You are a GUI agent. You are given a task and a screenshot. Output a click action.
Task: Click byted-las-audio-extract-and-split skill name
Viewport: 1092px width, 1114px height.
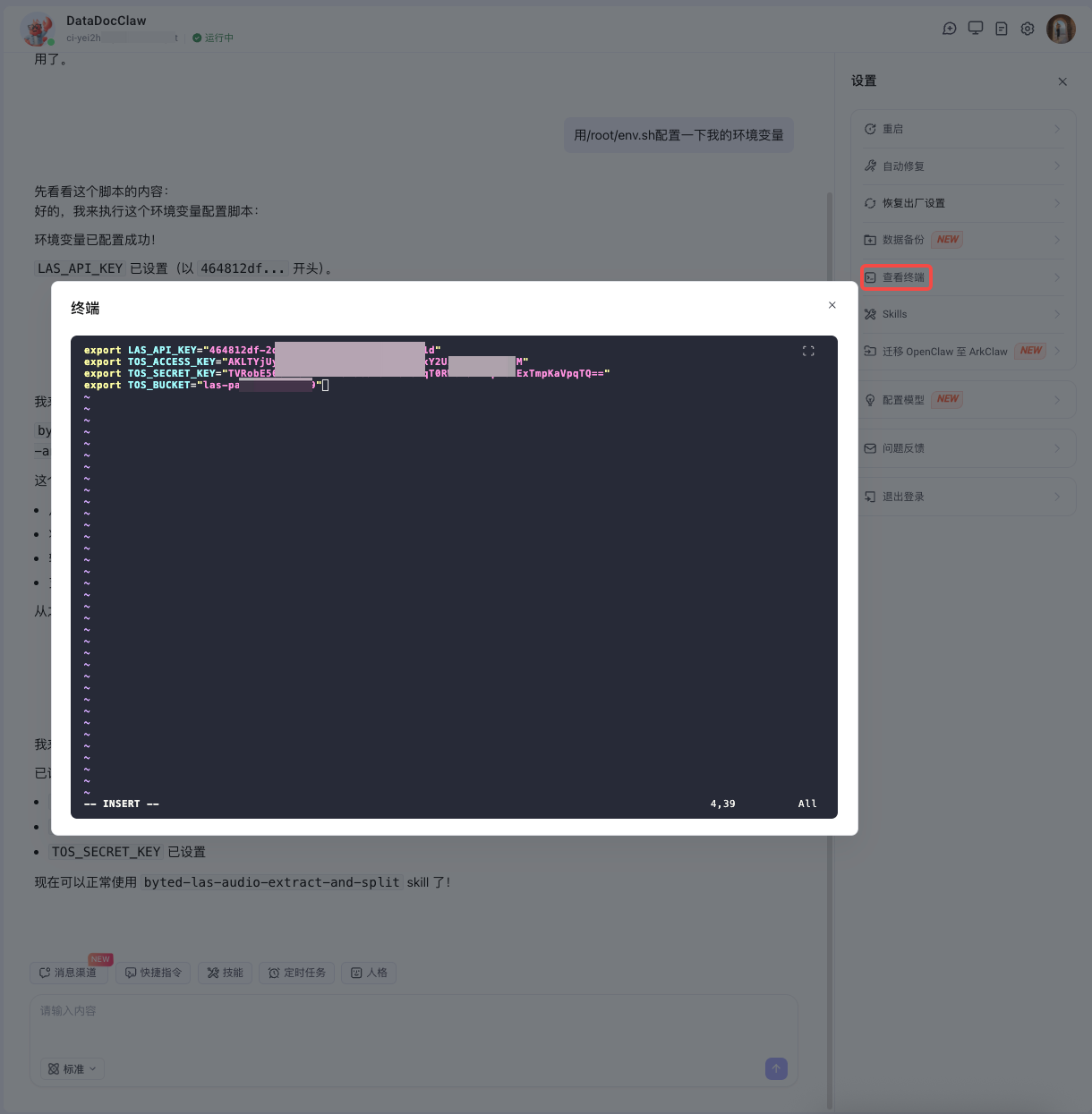(272, 882)
